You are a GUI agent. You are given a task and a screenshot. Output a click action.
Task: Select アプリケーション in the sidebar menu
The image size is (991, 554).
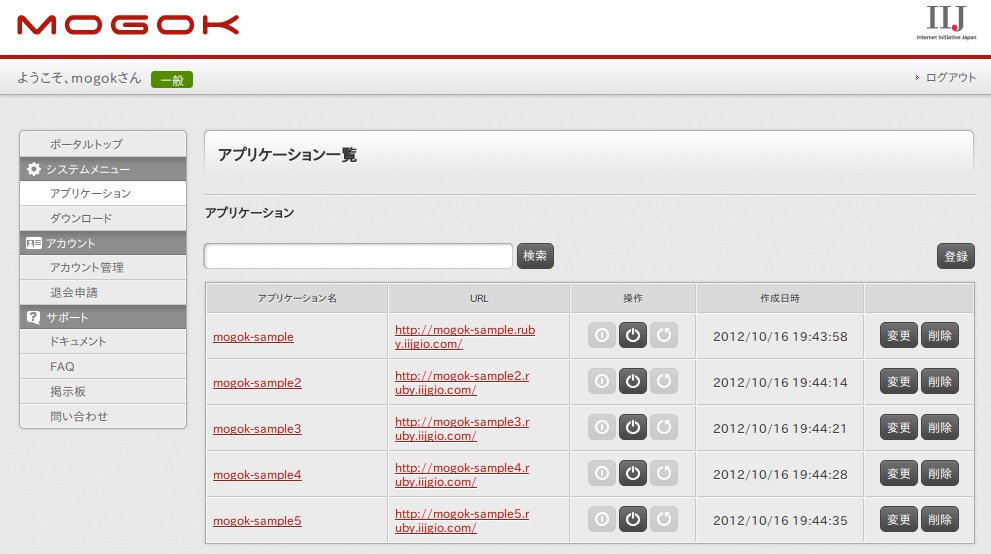[103, 193]
